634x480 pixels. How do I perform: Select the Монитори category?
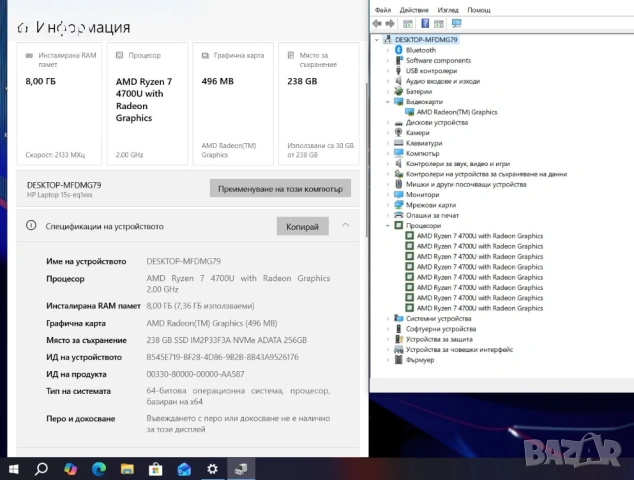click(x=423, y=195)
